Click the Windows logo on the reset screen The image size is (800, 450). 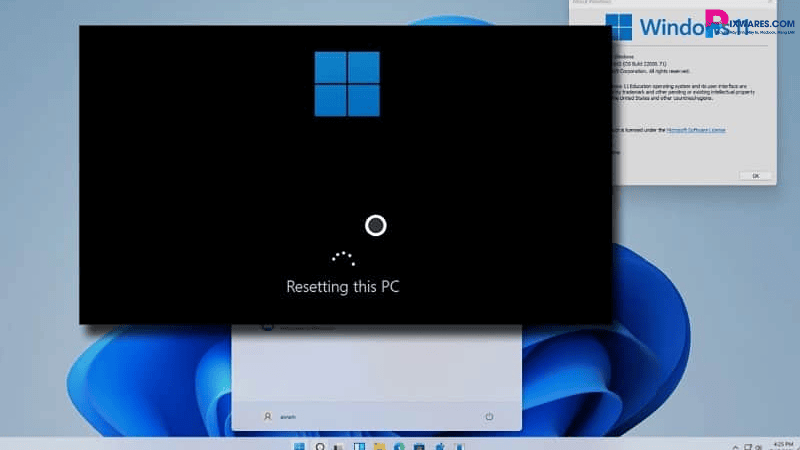pyautogui.click(x=347, y=84)
